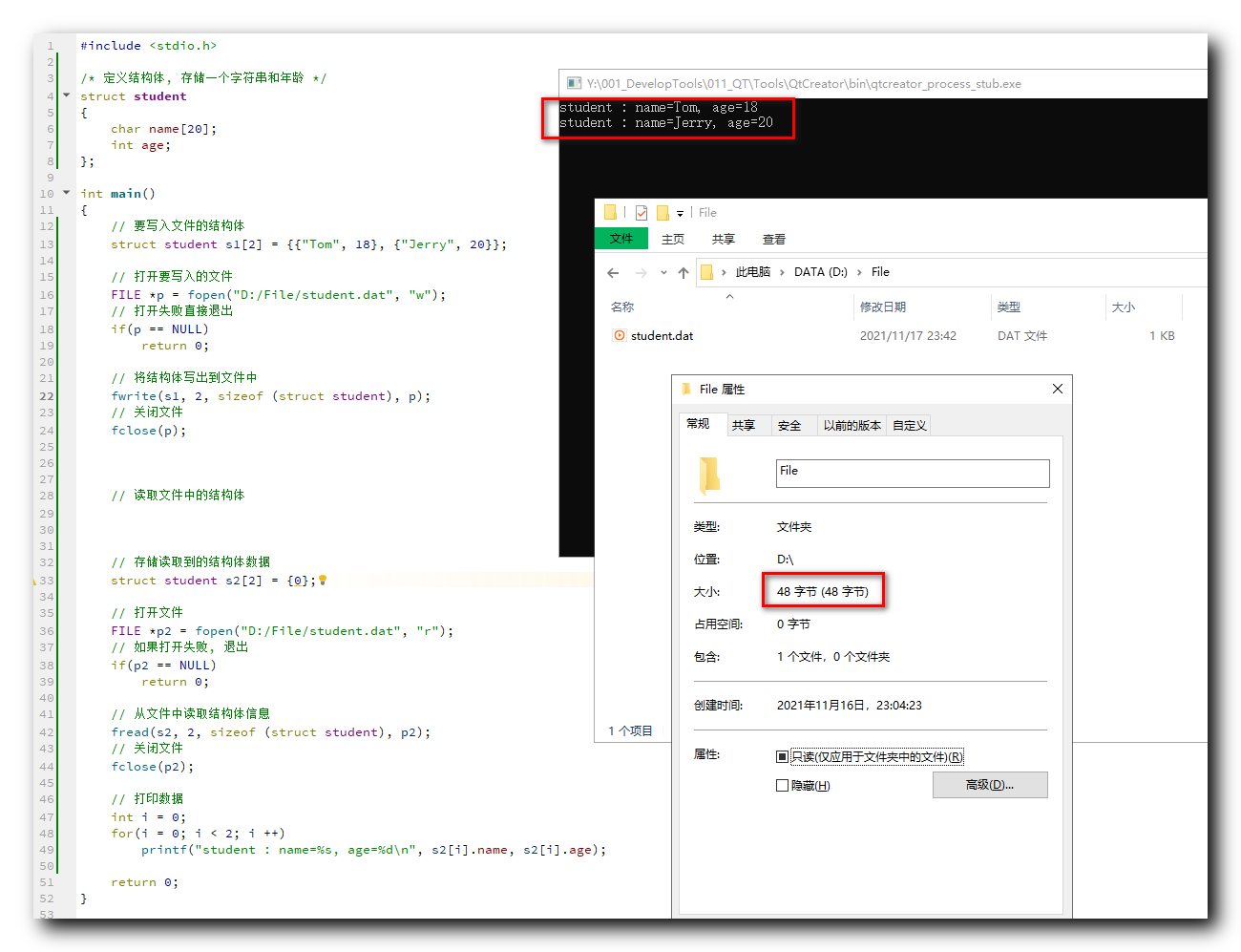Screen dimensions: 1241x952
Task: Collapse the struct student code fold arrow
Action: [x=66, y=95]
